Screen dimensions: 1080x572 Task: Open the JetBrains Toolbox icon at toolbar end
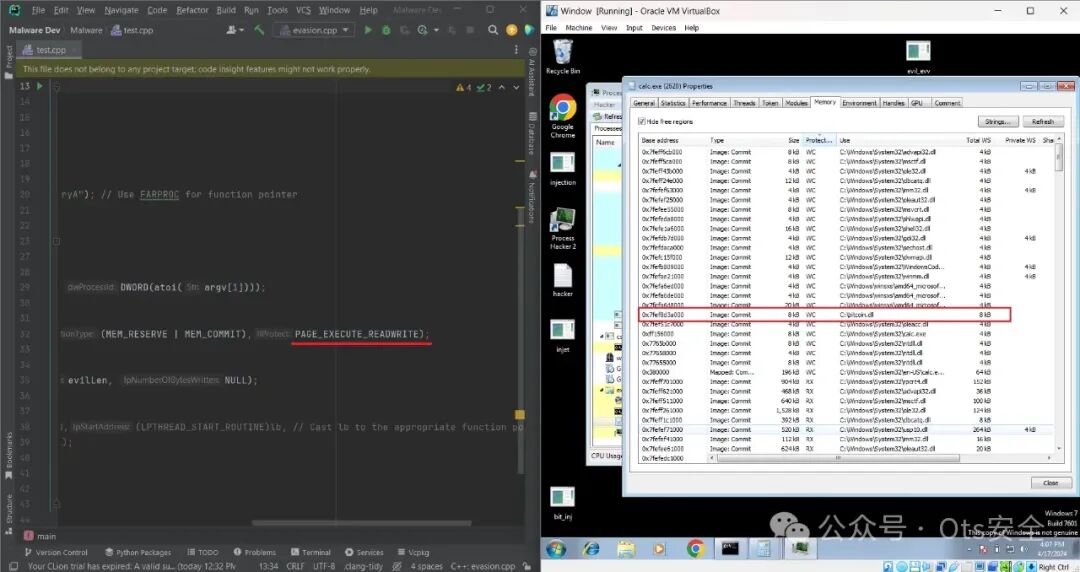(529, 30)
